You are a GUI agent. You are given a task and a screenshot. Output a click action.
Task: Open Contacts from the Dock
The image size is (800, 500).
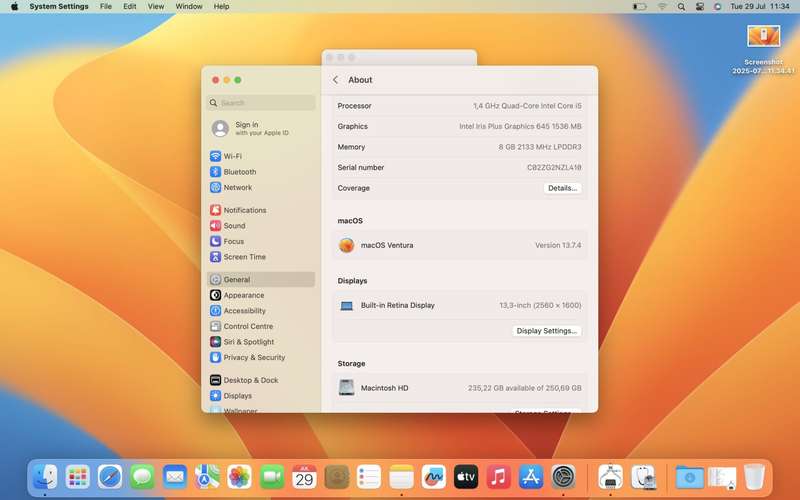337,477
